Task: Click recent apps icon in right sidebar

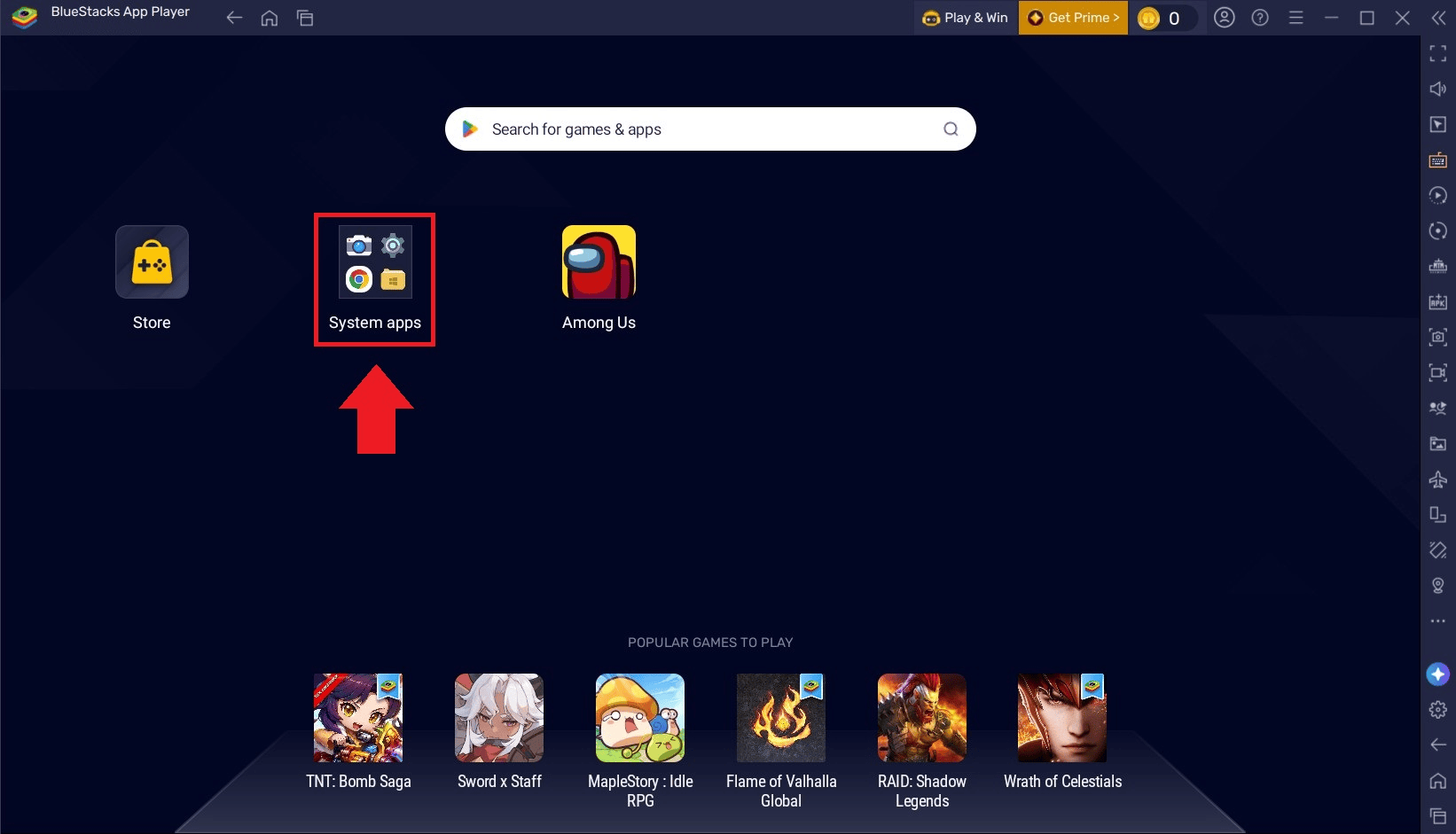Action: coord(1438,816)
